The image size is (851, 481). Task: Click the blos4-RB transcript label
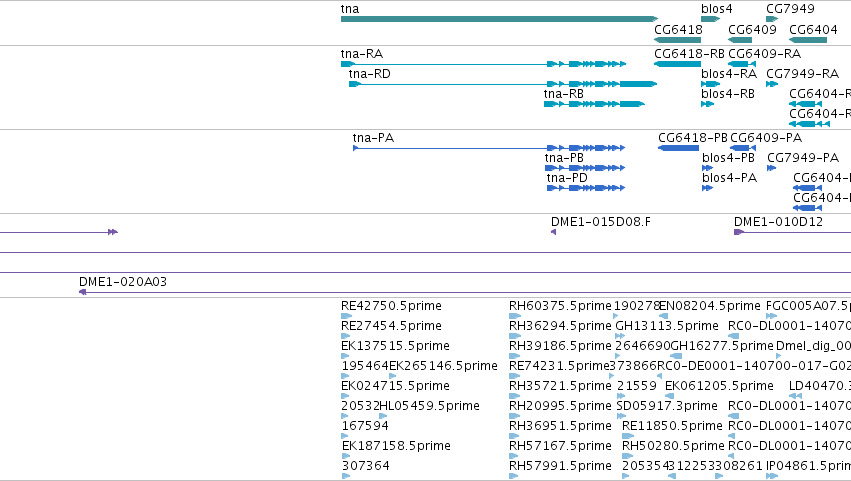click(728, 94)
